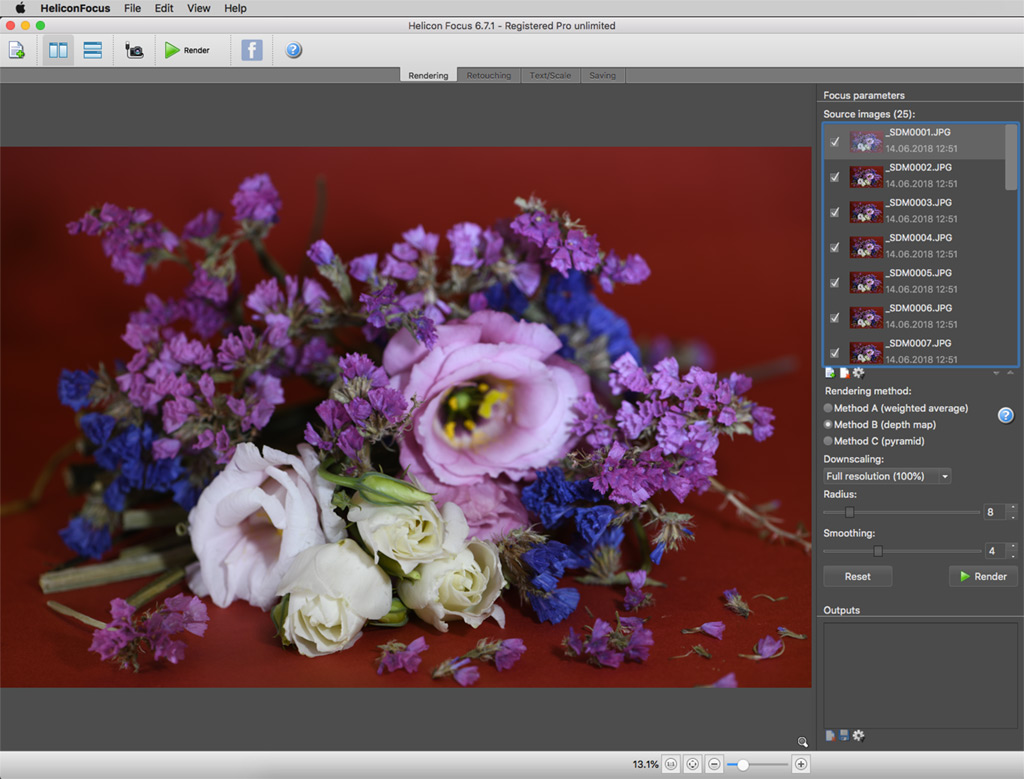Click the add images toolbar icon
The width and height of the screenshot is (1024, 779).
click(17, 50)
